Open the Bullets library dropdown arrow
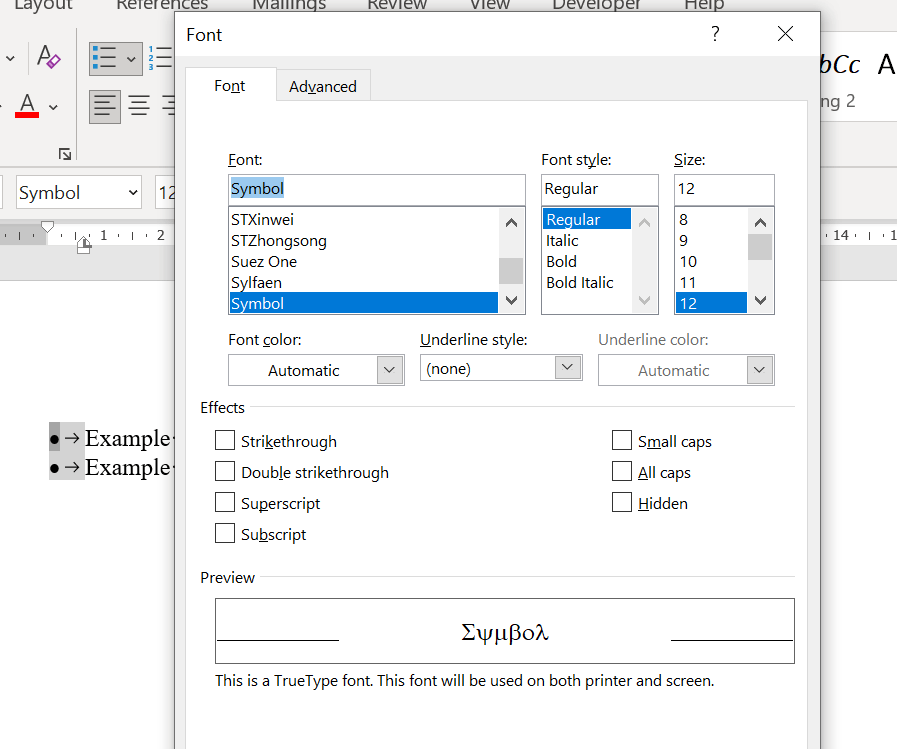The height and width of the screenshot is (749, 897). coord(131,59)
